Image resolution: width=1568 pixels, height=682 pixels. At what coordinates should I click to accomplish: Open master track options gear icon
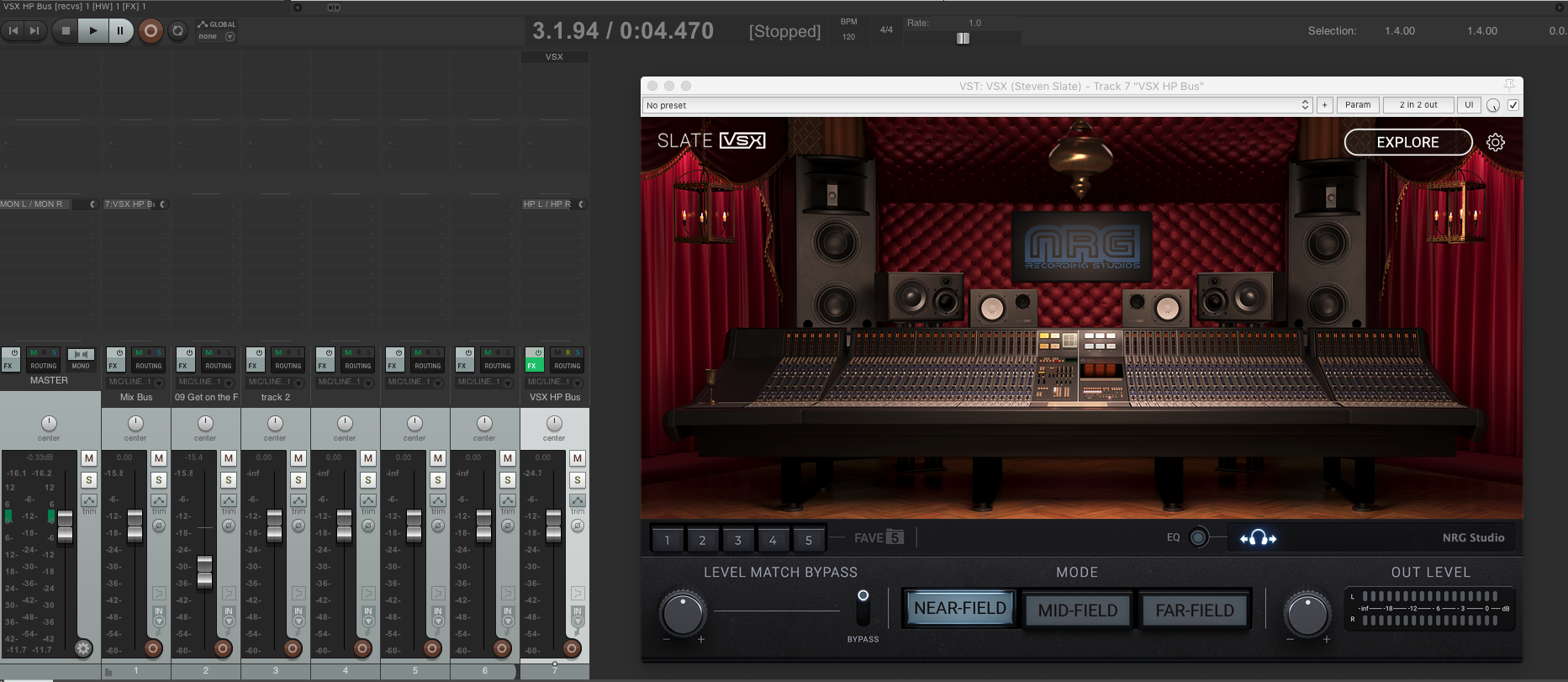tap(82, 648)
